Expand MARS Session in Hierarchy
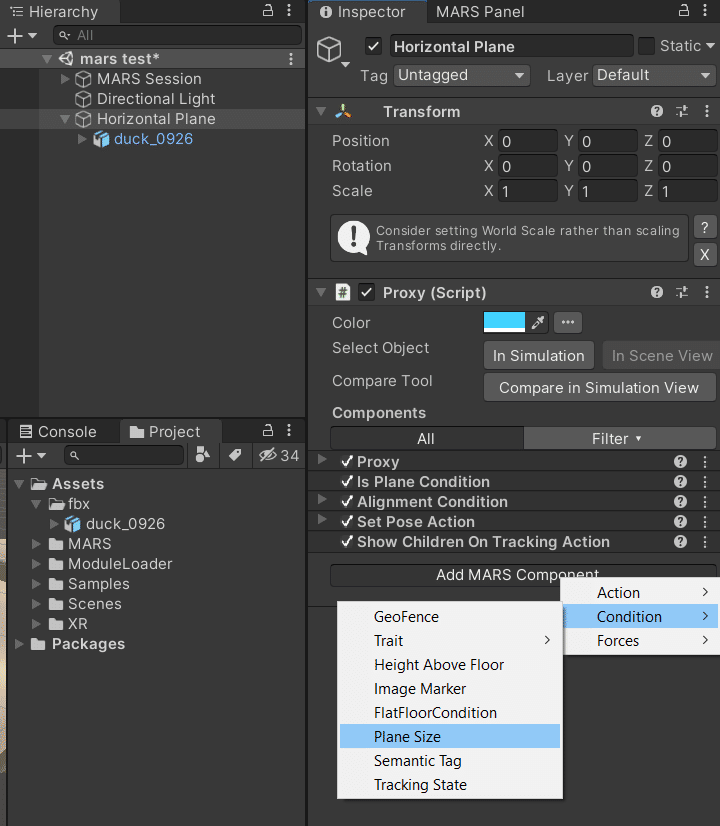This screenshot has width=720, height=826. click(65, 79)
